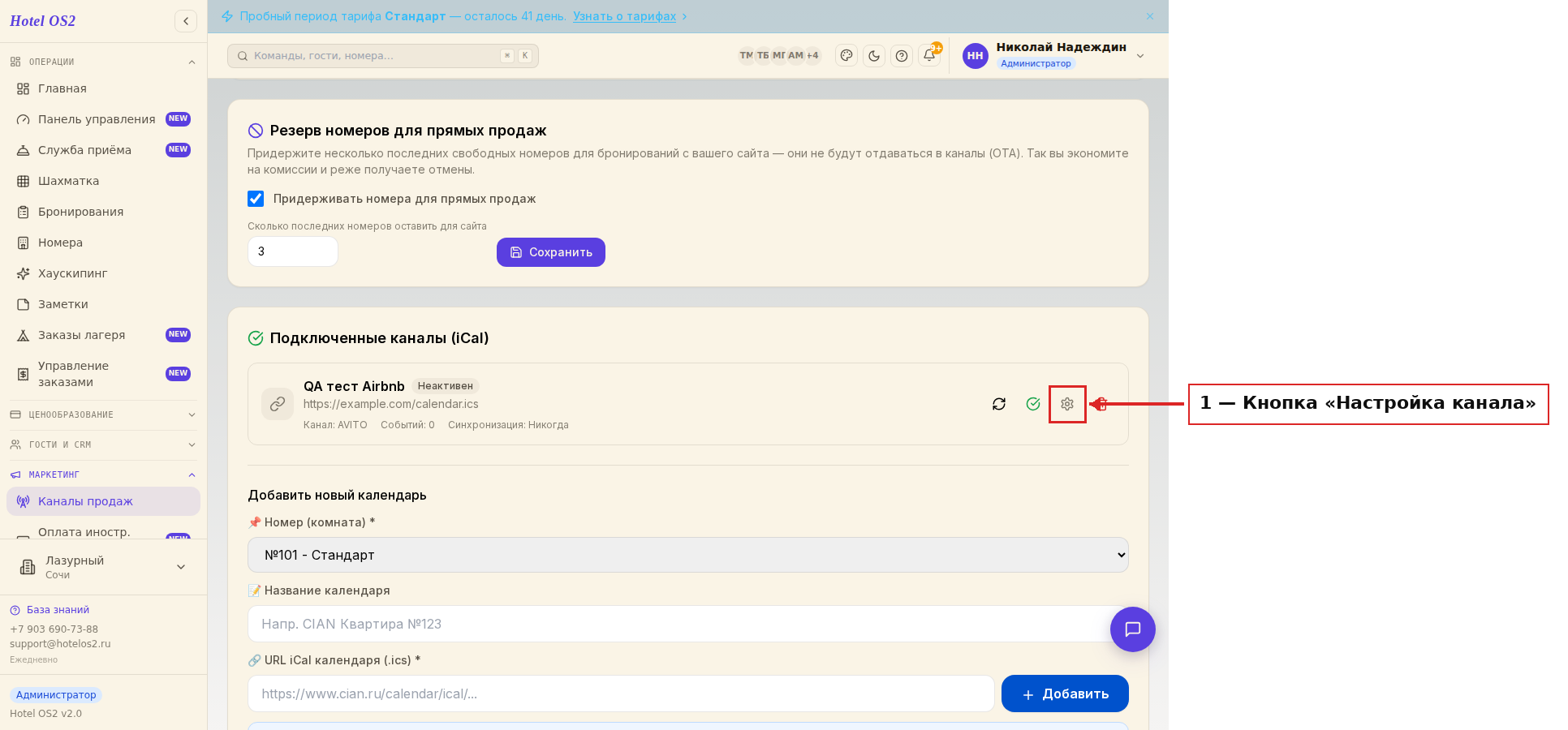
Task: Activate channel with green check icon
Action: (x=1033, y=404)
